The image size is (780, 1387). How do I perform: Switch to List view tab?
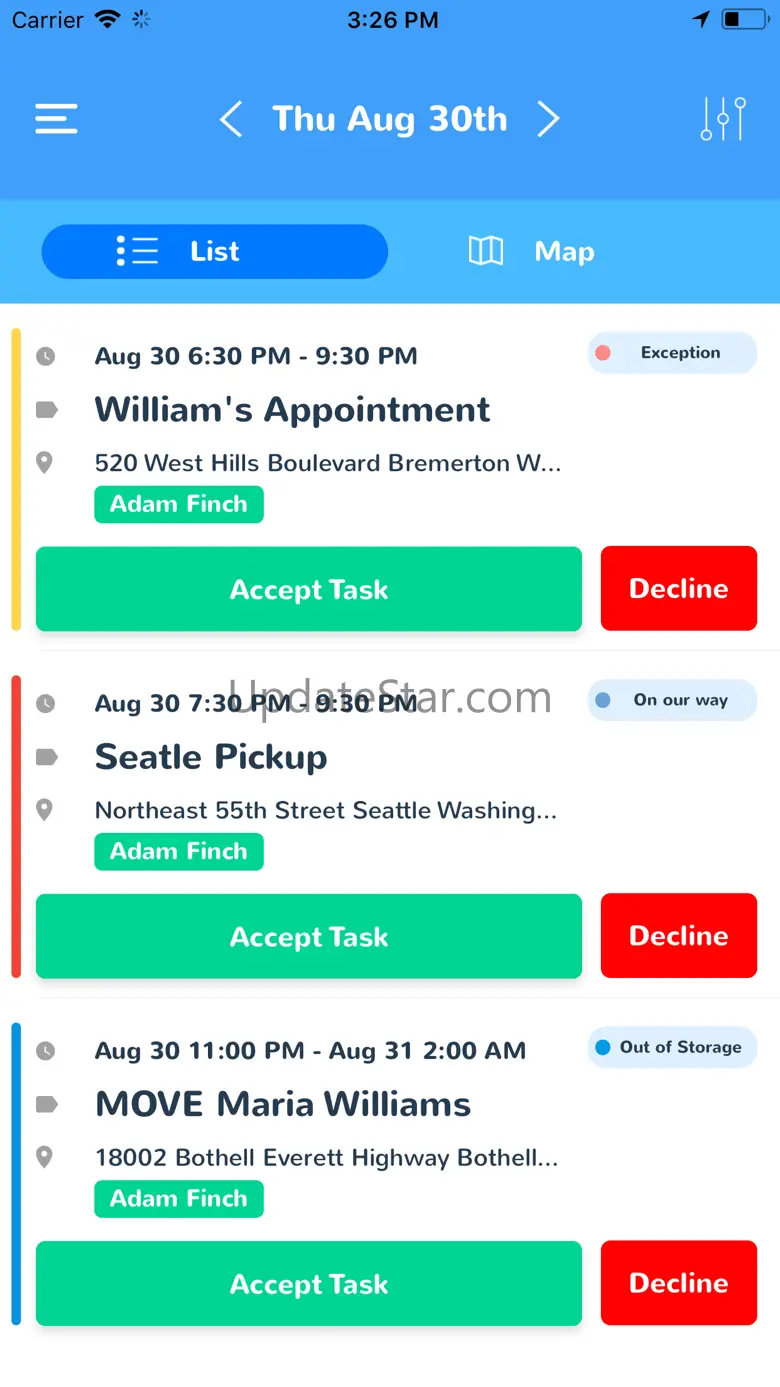pyautogui.click(x=214, y=251)
